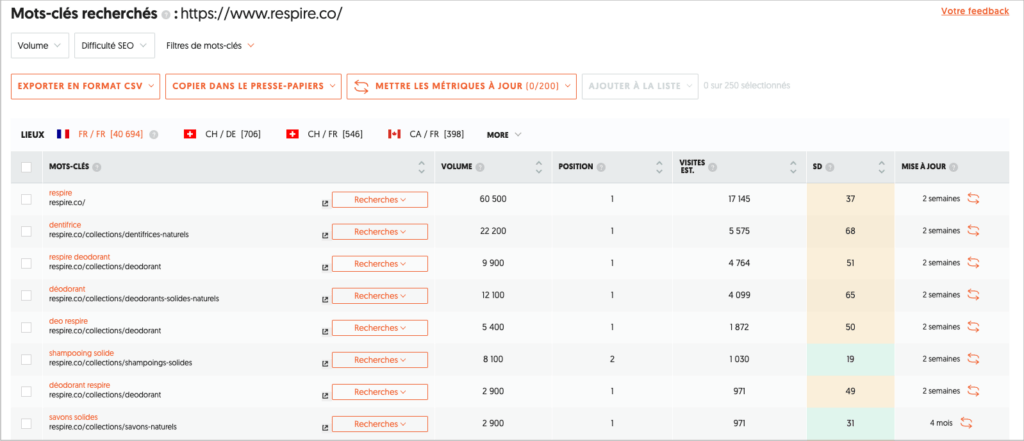Refresh metrics for deo respire row
The height and width of the screenshot is (441, 1024).
pos(973,327)
